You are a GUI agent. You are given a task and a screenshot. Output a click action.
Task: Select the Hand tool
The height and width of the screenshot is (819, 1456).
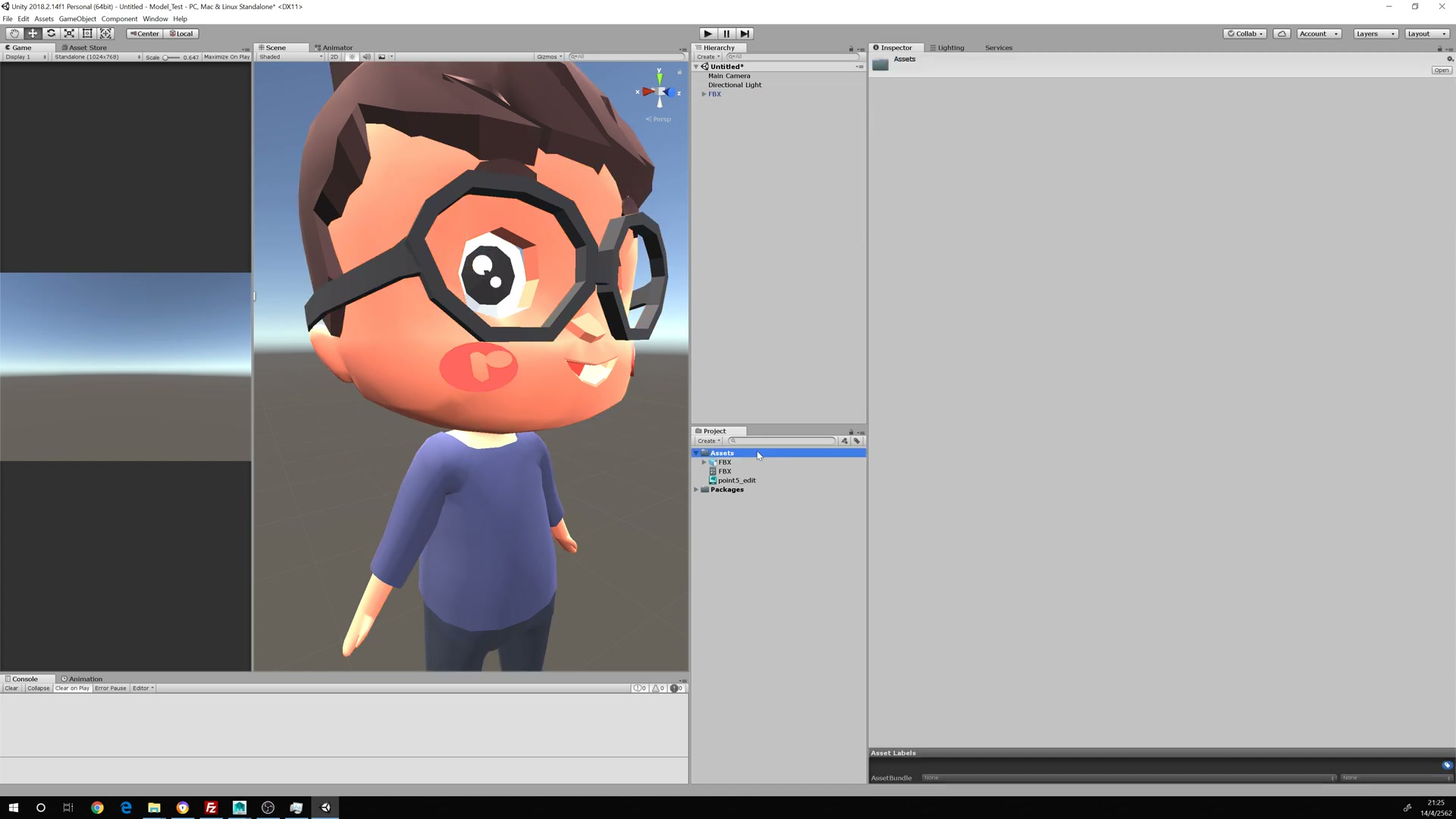(14, 33)
